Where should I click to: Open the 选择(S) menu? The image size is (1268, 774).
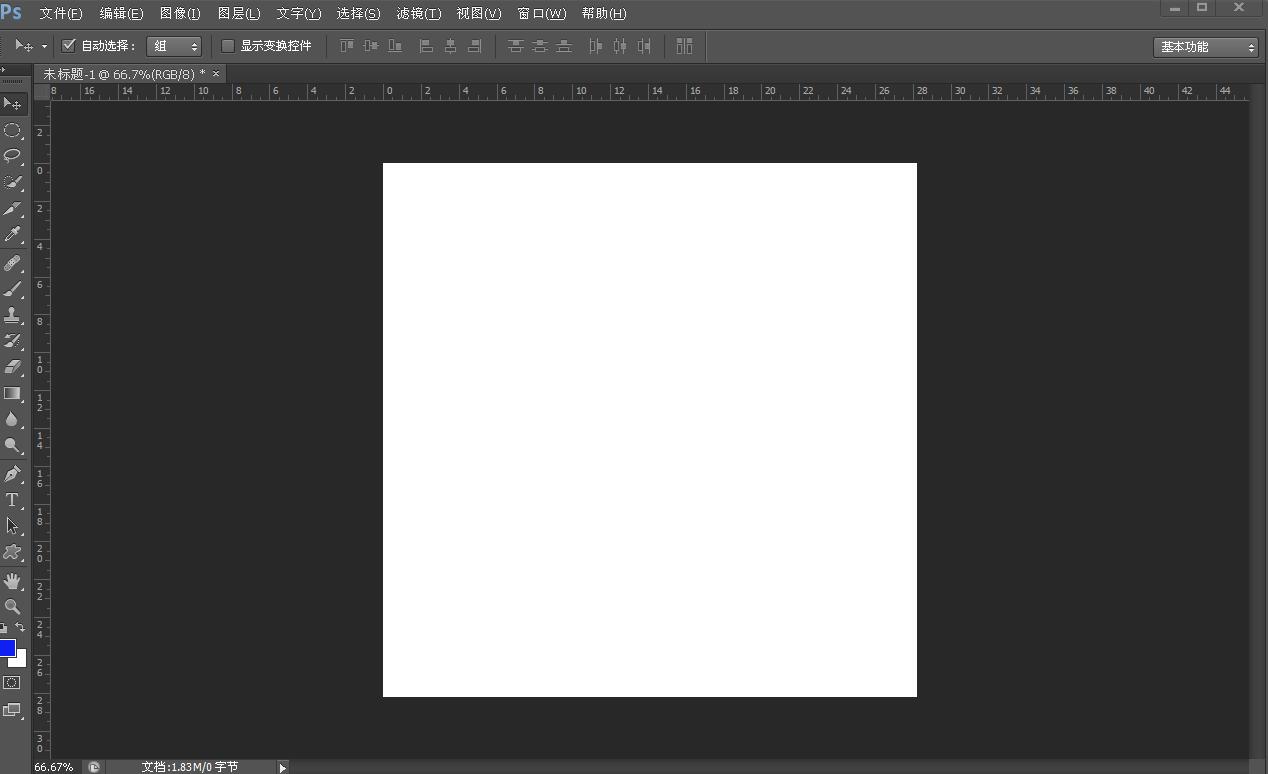(358, 14)
